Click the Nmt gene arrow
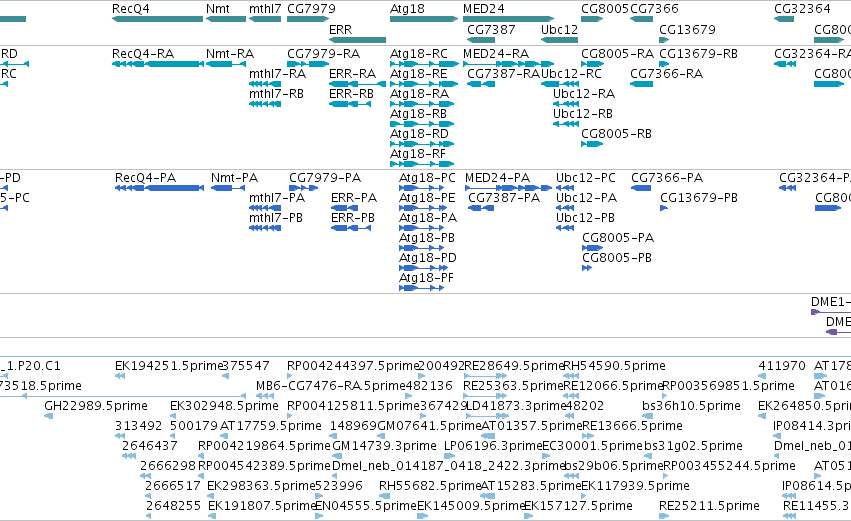The image size is (851, 521). [226, 19]
